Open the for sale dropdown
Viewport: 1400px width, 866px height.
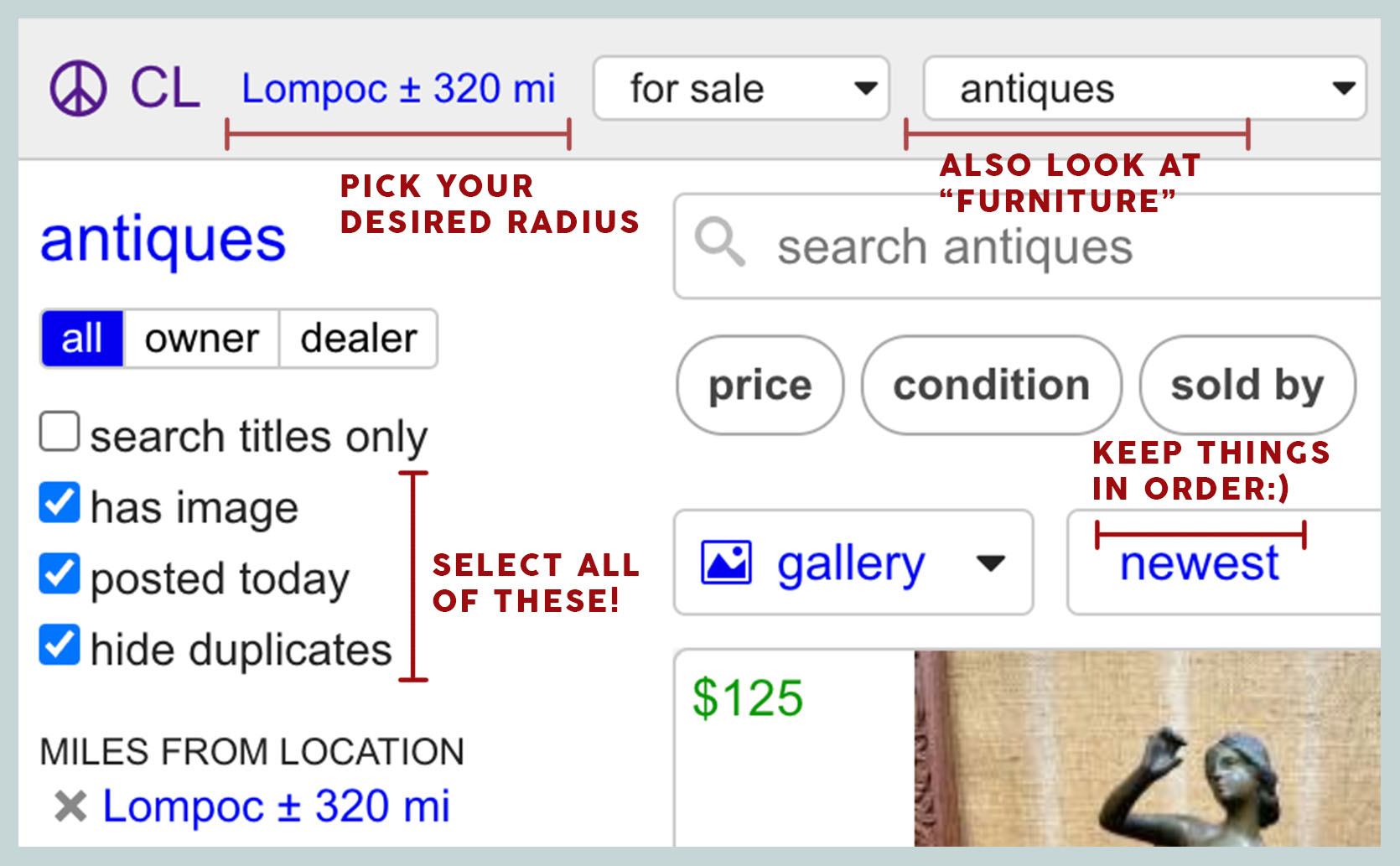click(741, 88)
